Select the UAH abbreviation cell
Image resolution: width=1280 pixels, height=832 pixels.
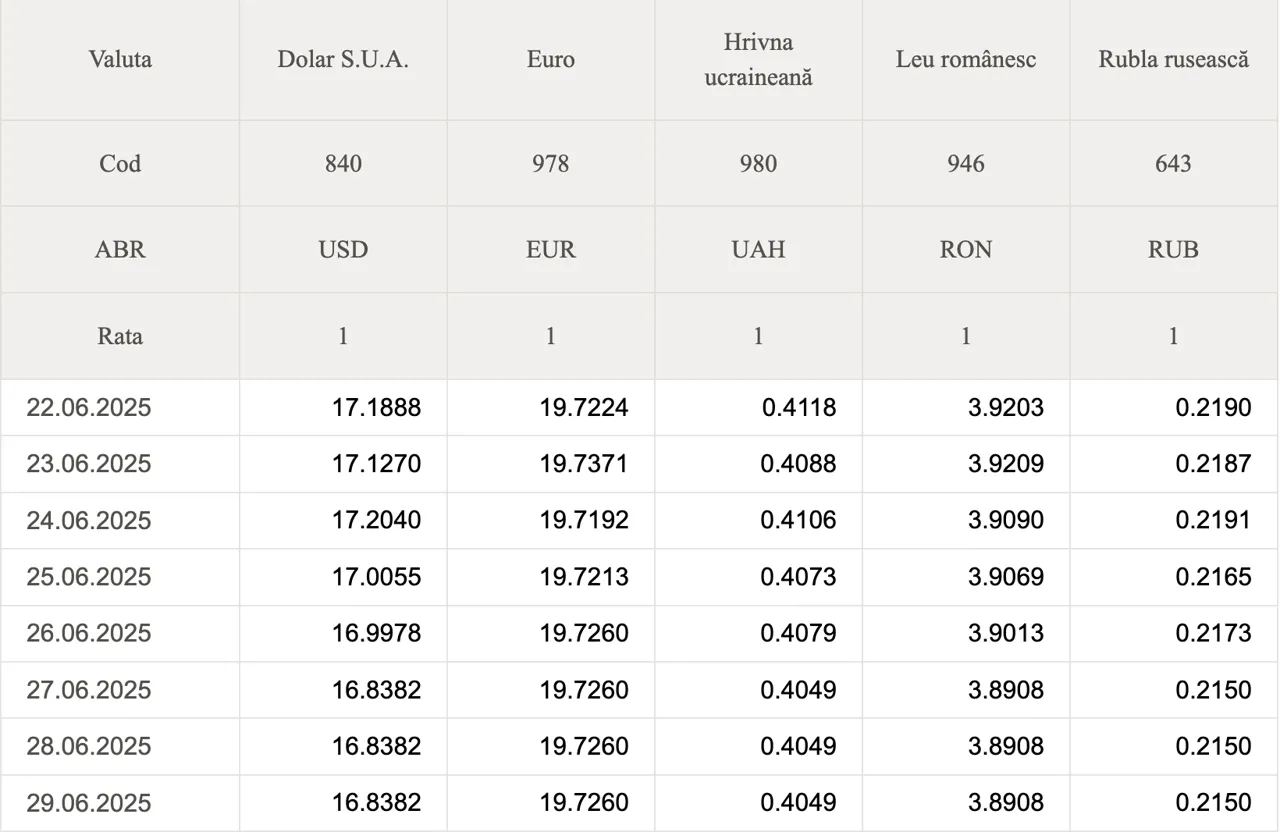(x=758, y=249)
